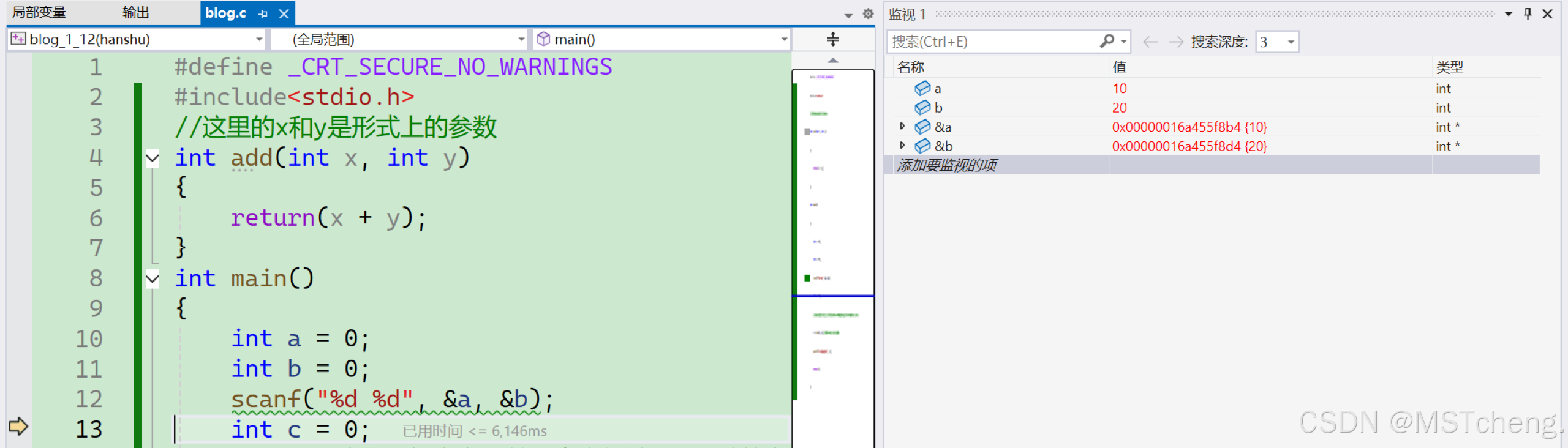Select the watch variable b icon
The image size is (1568, 448).
pyautogui.click(x=922, y=108)
